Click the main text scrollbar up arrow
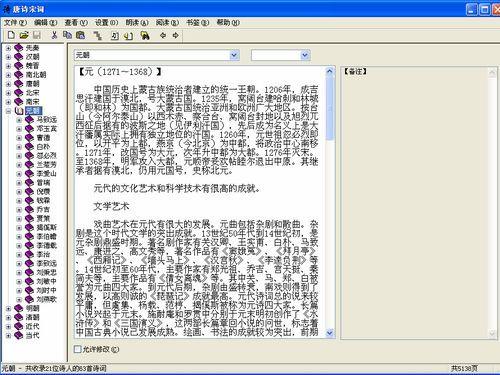The width and height of the screenshot is (500, 375). [329, 71]
